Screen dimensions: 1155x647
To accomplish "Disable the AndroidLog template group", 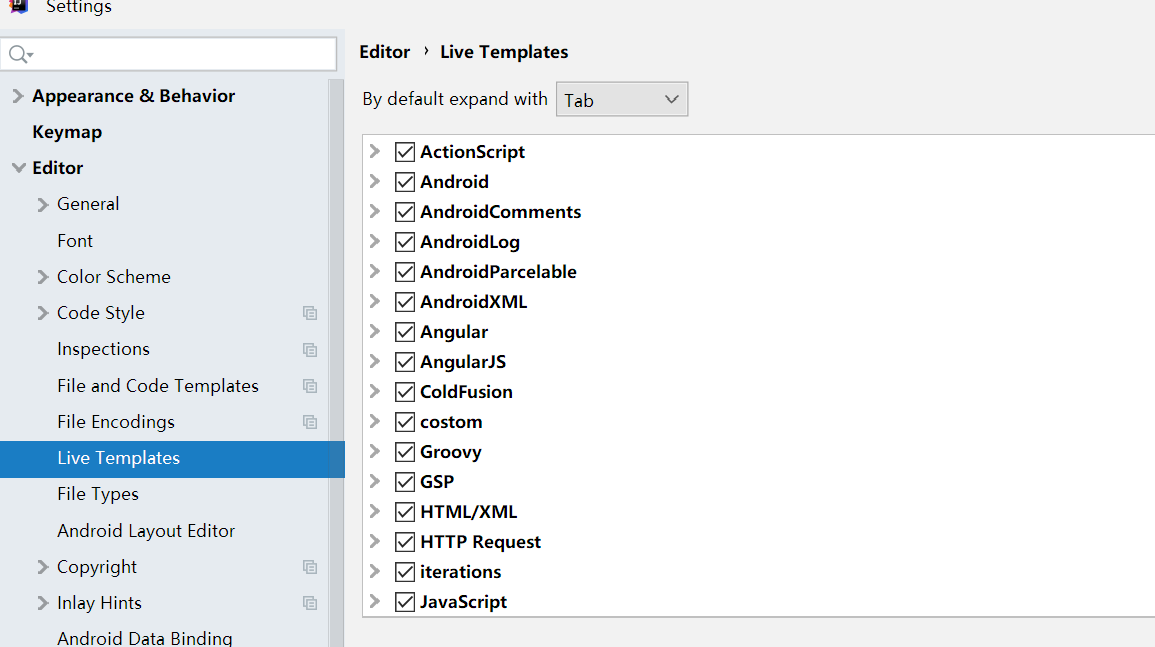I will pyautogui.click(x=405, y=242).
